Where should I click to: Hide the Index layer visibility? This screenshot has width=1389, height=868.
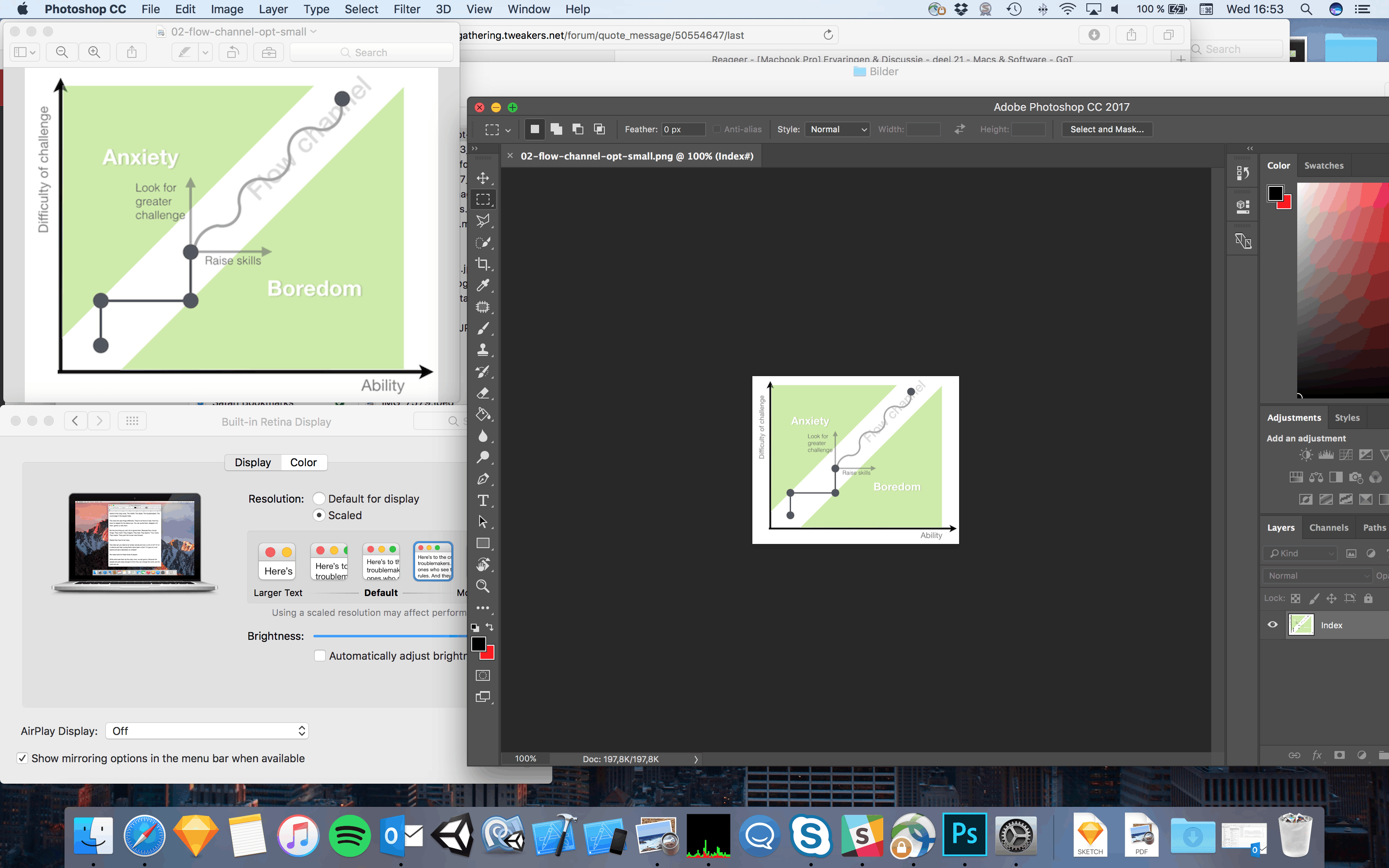coord(1272,625)
